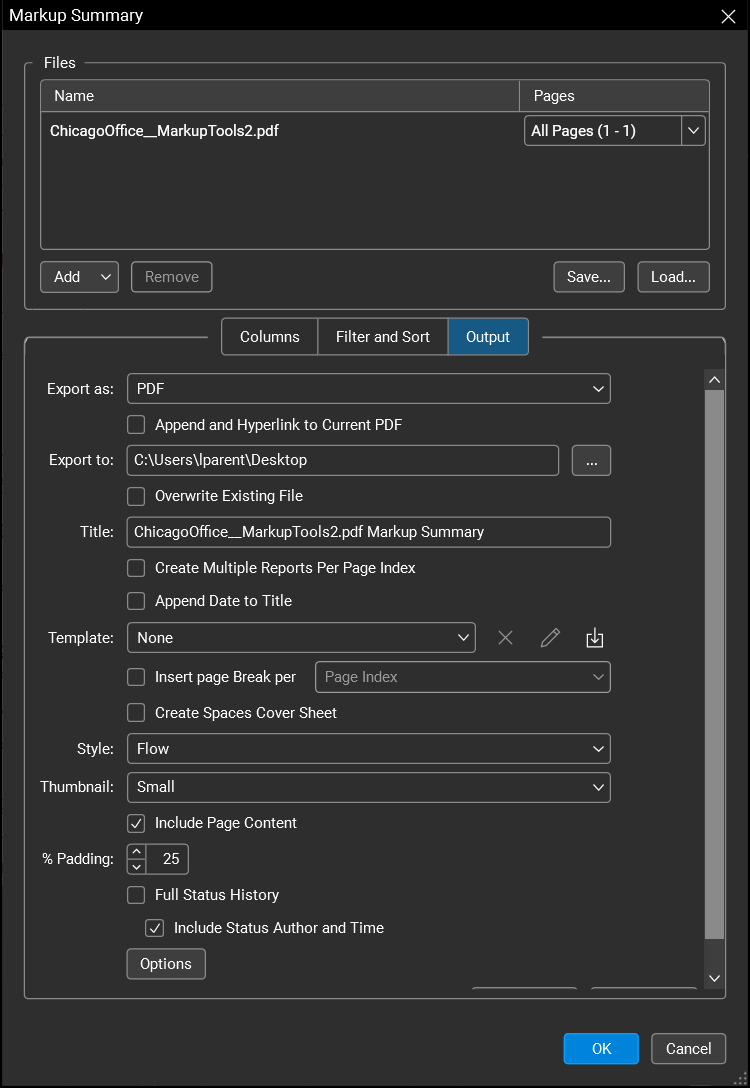Image resolution: width=750 pixels, height=1088 pixels.
Task: Click the Options button
Action: click(x=166, y=964)
